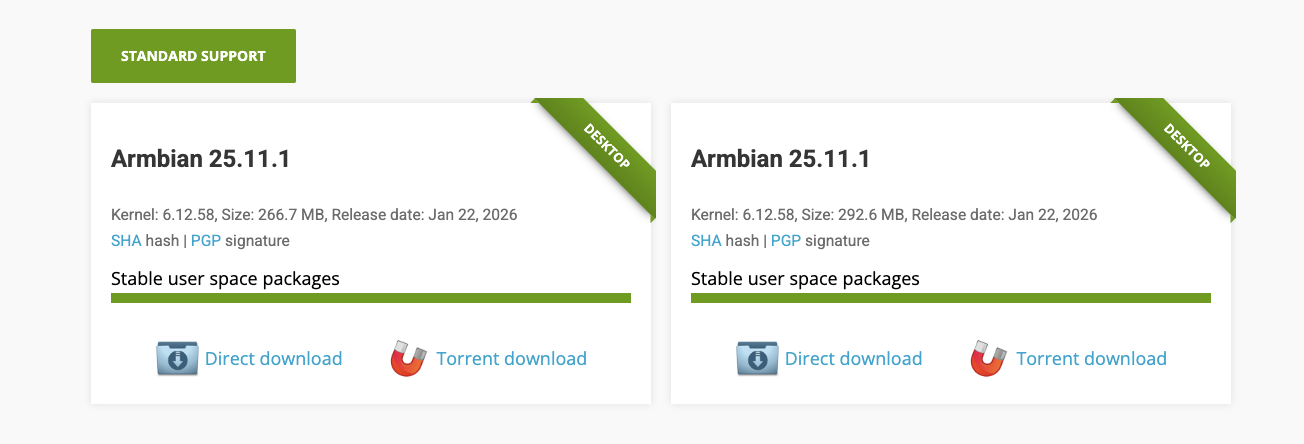This screenshot has width=1304, height=444.
Task: Click the Armbian 25.11.1 heading of the 266.7 MB card
Action: coord(200,159)
